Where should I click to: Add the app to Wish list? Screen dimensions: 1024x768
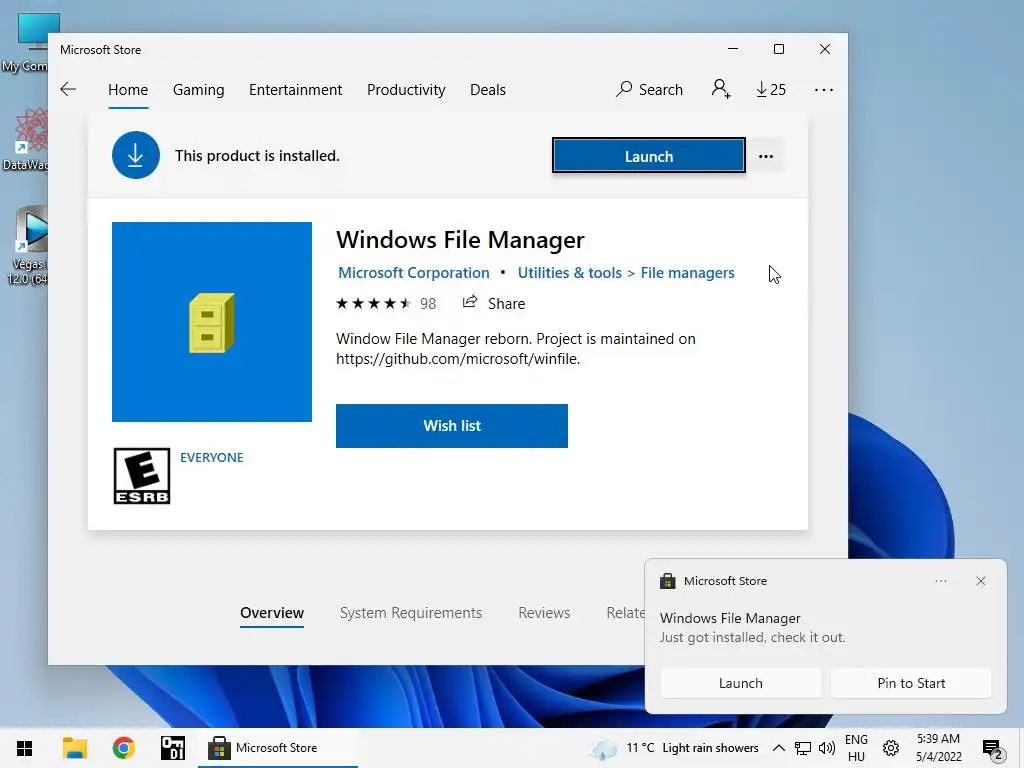(452, 426)
